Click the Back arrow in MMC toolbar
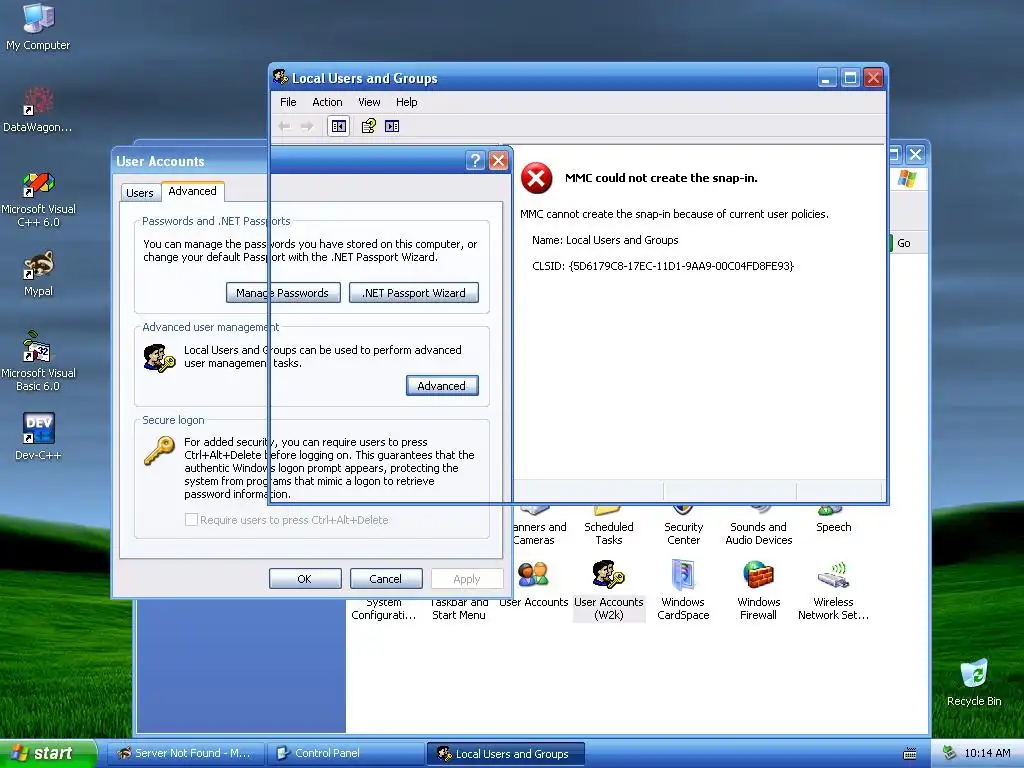 point(284,126)
